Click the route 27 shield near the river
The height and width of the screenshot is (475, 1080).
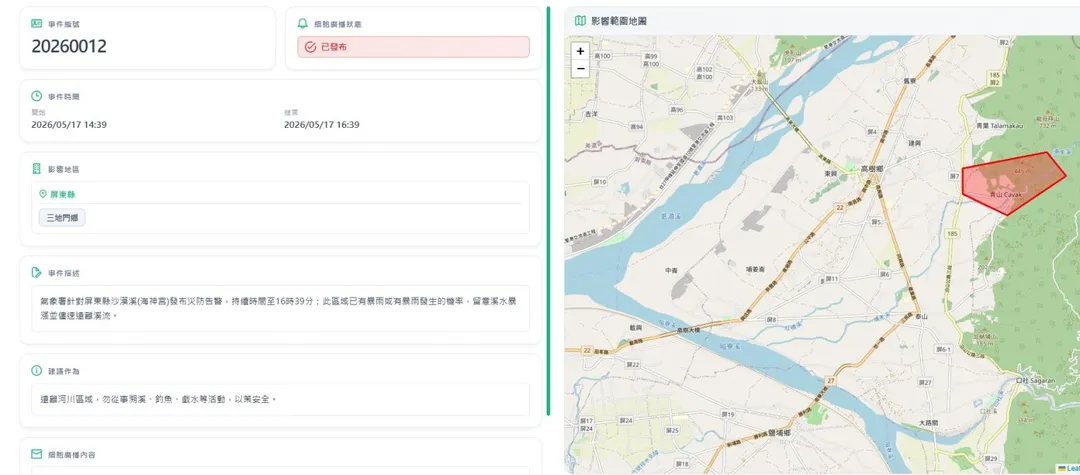point(831,380)
